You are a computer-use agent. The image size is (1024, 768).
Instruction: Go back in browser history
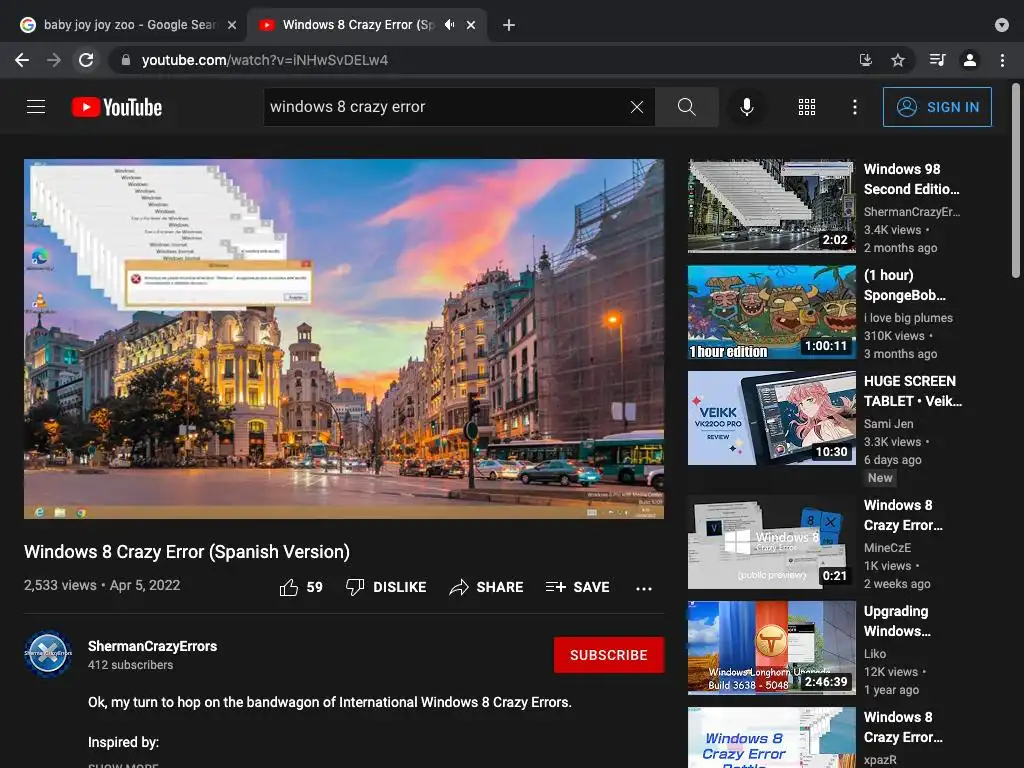22,60
